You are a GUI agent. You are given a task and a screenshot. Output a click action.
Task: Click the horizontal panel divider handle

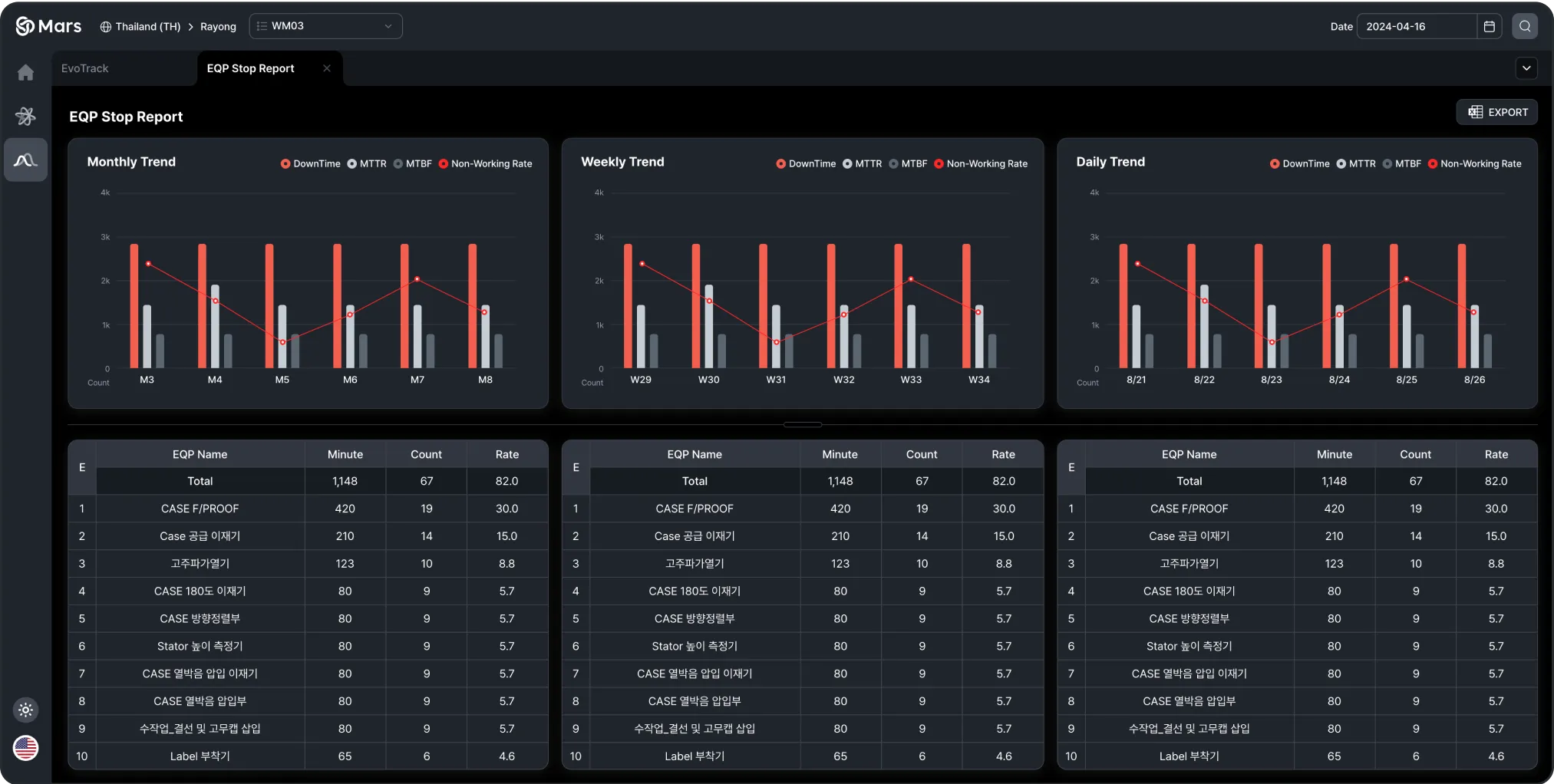(802, 424)
